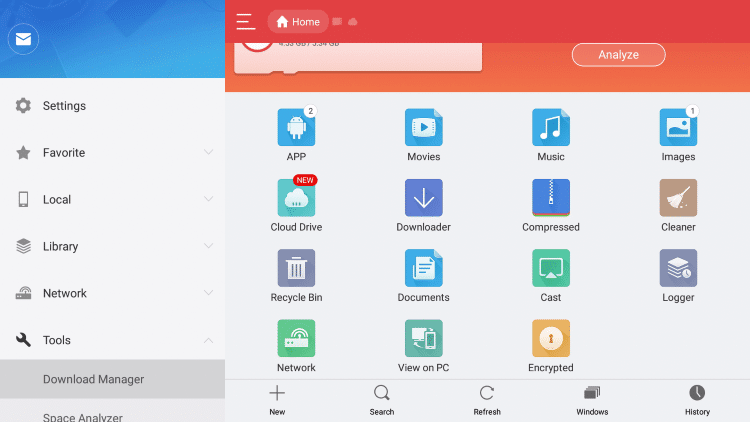Expand the sidebar Network section chevron
The image size is (750, 422).
208,293
